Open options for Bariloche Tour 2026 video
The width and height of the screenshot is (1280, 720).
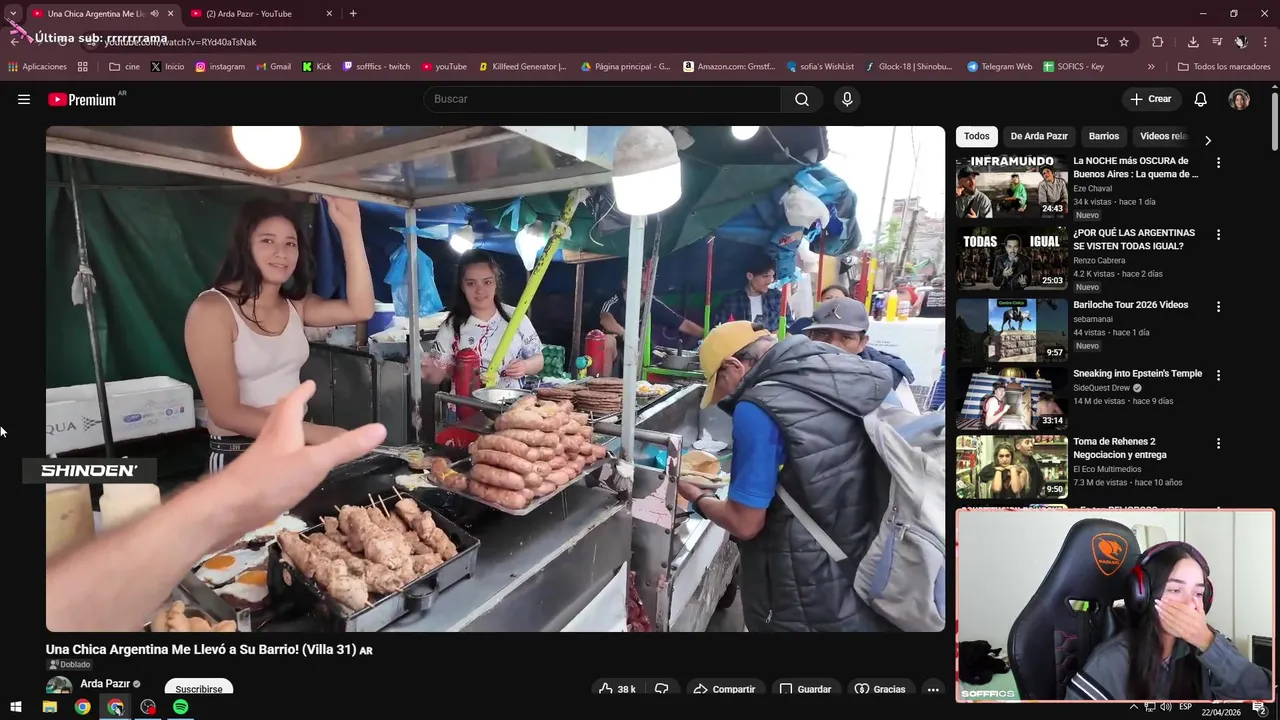[1218, 306]
